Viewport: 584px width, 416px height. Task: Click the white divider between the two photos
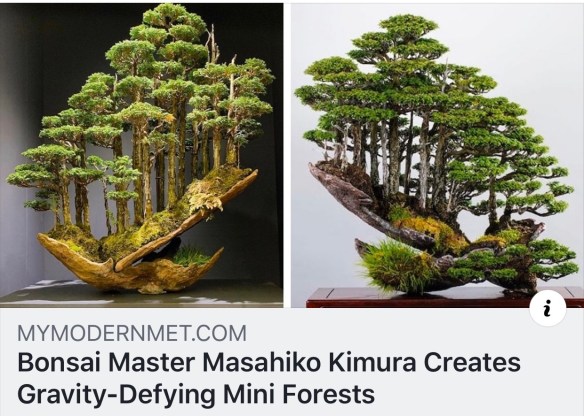287,155
